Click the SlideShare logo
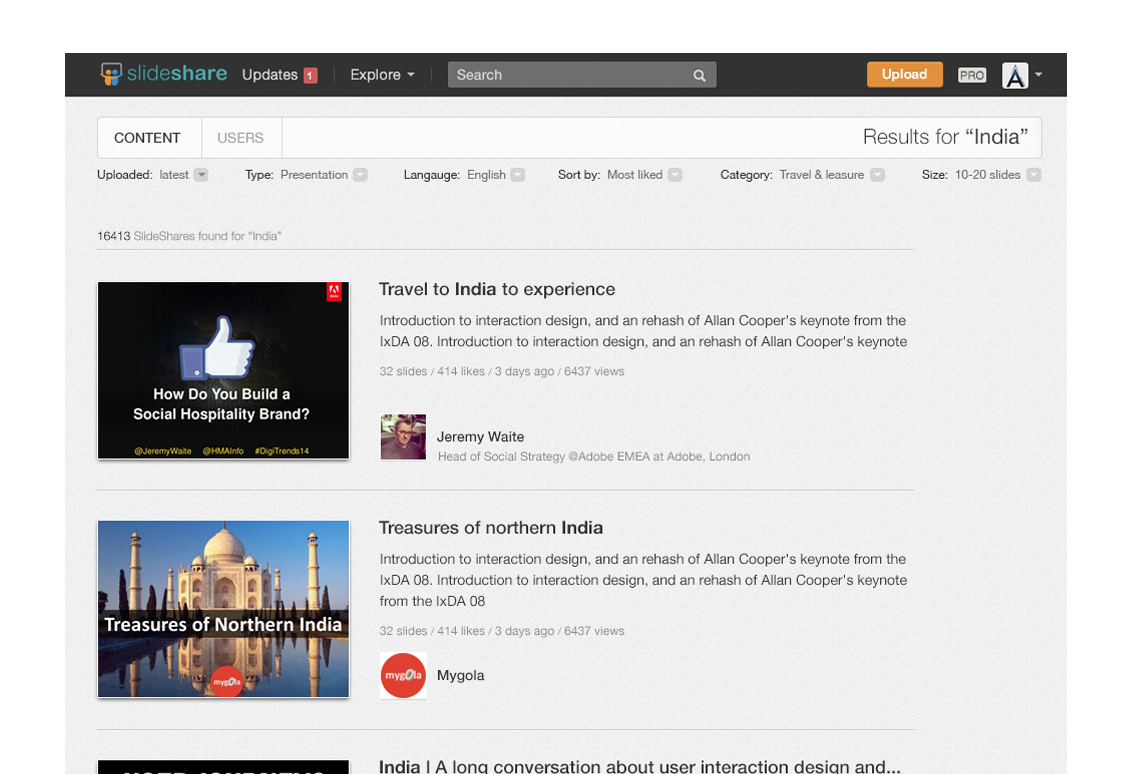The height and width of the screenshot is (774, 1124). point(162,73)
